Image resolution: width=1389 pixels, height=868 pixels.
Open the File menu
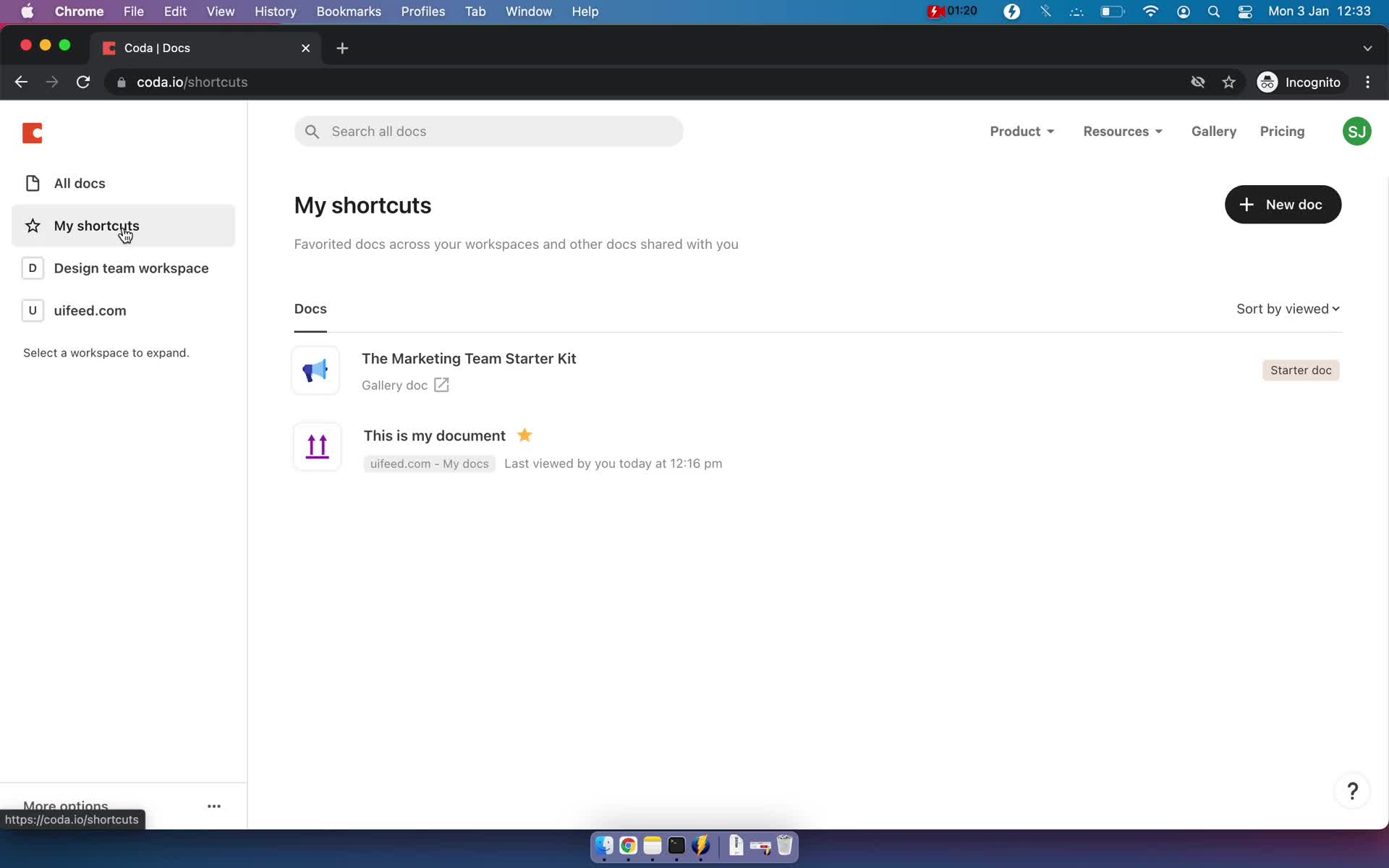[x=133, y=12]
